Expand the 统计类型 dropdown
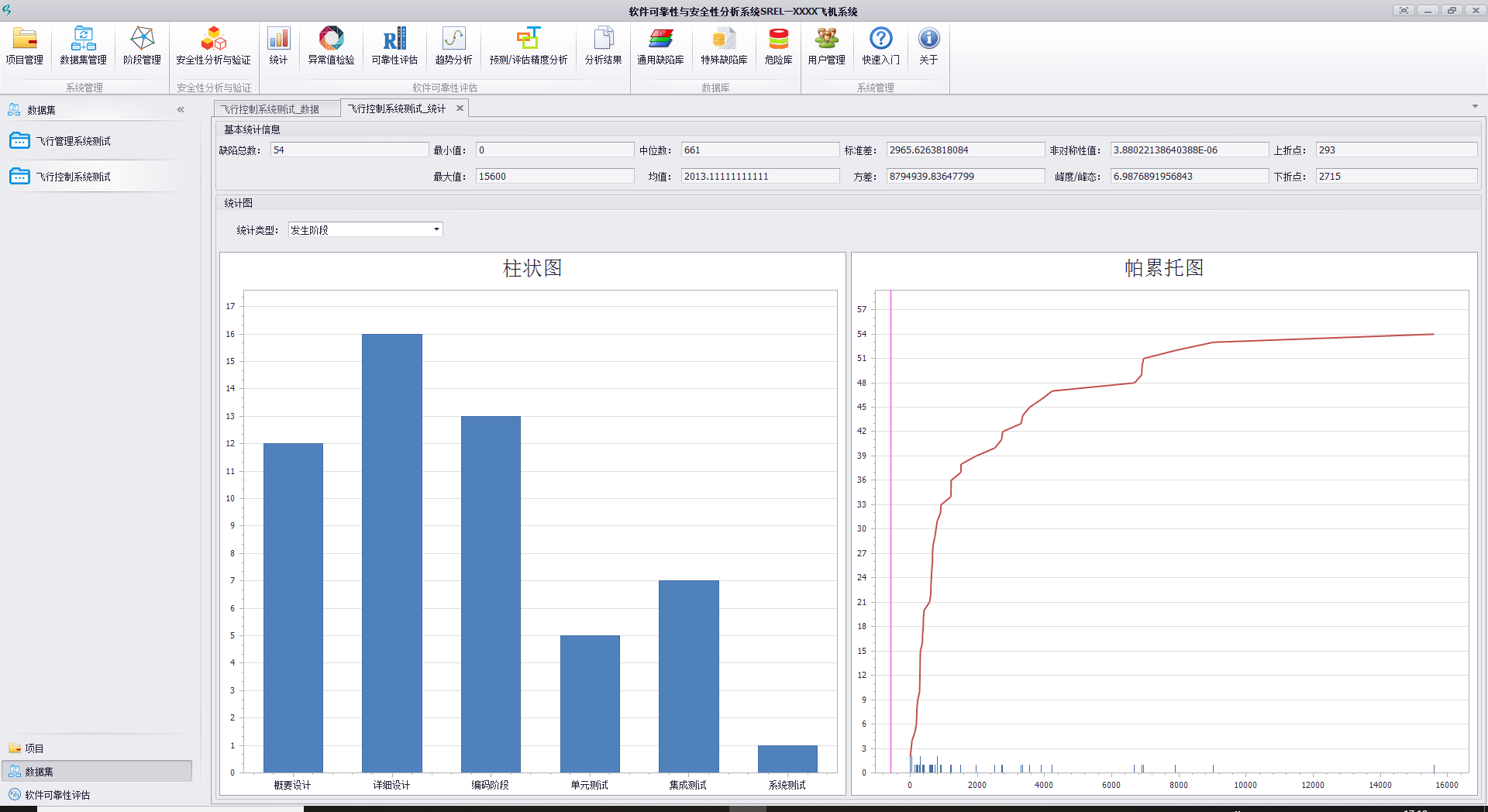Image resolution: width=1488 pixels, height=812 pixels. point(436,229)
